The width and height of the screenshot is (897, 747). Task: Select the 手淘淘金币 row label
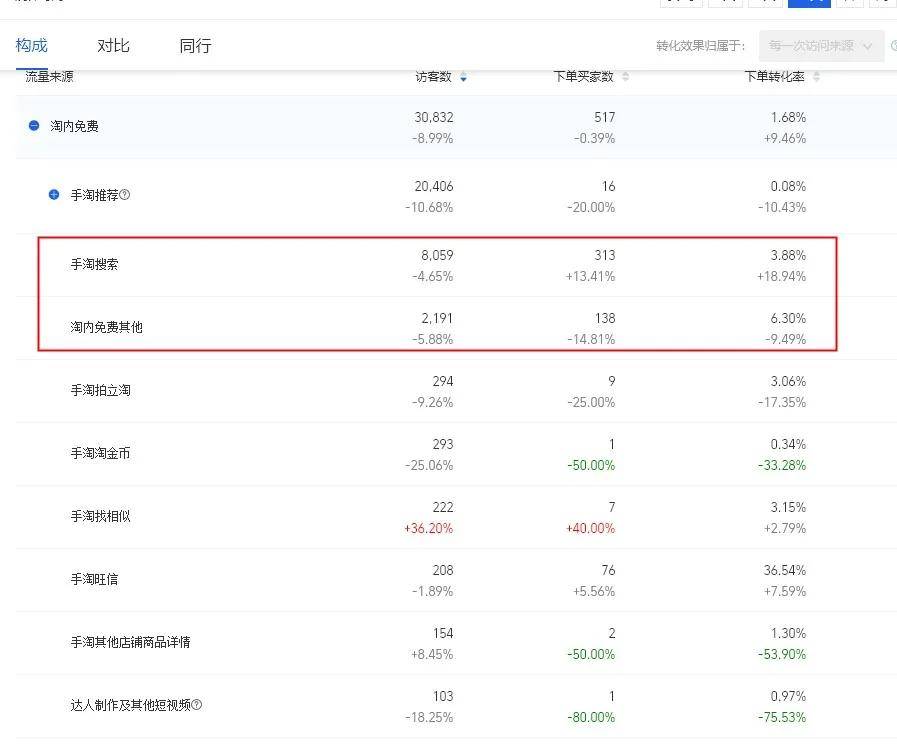(x=100, y=453)
